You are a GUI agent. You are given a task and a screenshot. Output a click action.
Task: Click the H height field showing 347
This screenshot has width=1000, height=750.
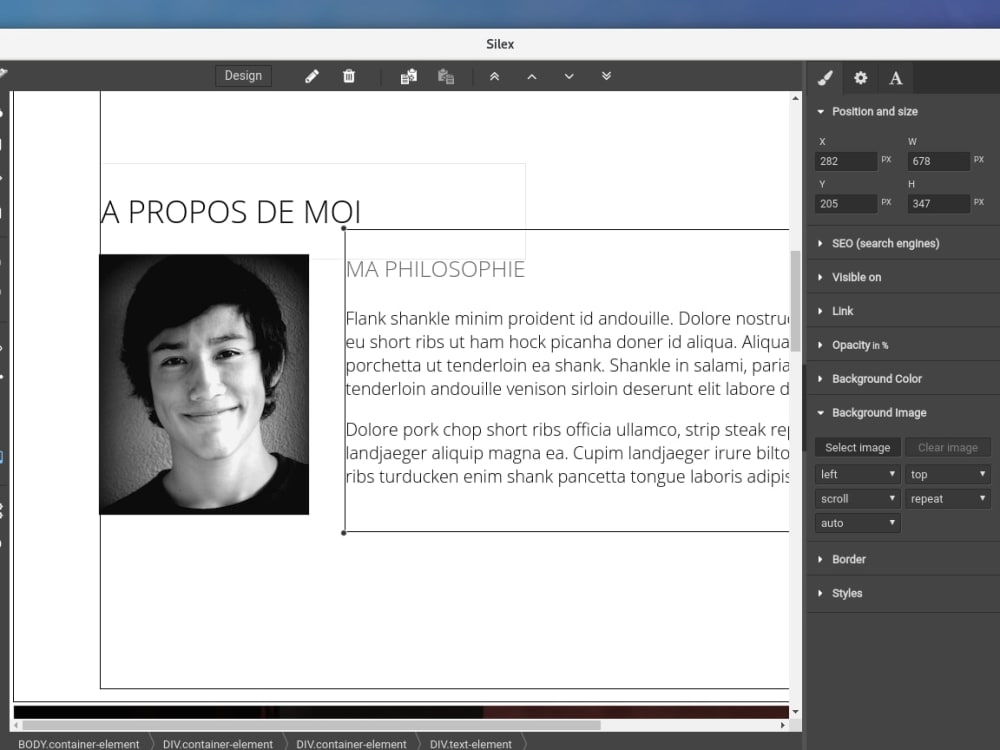pyautogui.click(x=939, y=204)
